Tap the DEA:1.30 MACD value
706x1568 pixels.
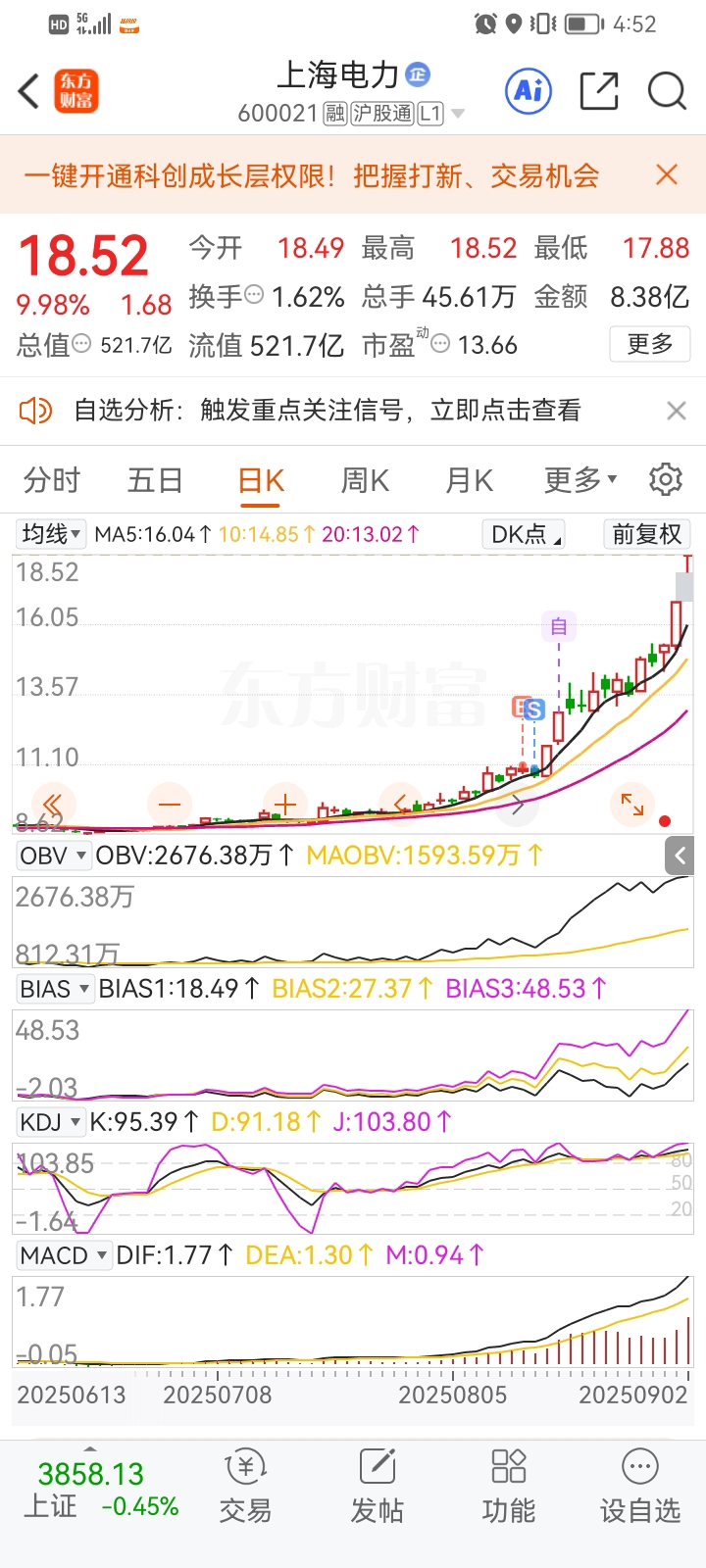[310, 1255]
